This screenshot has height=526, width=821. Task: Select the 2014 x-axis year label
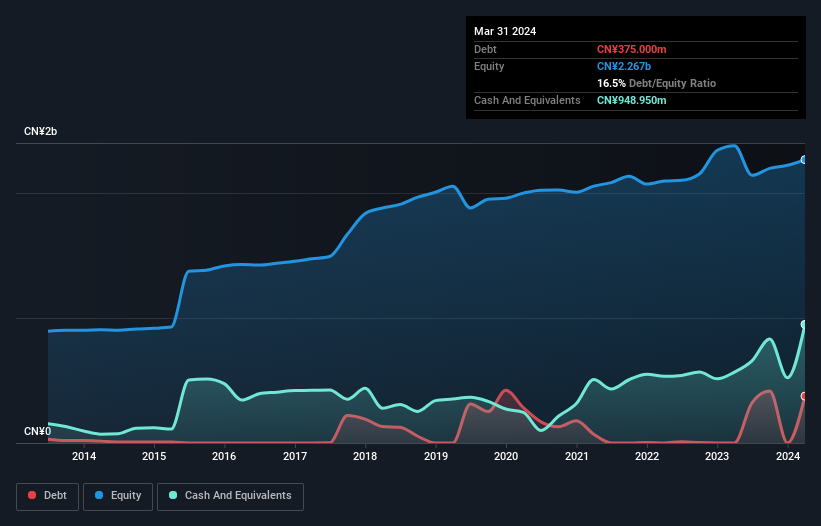[84, 457]
